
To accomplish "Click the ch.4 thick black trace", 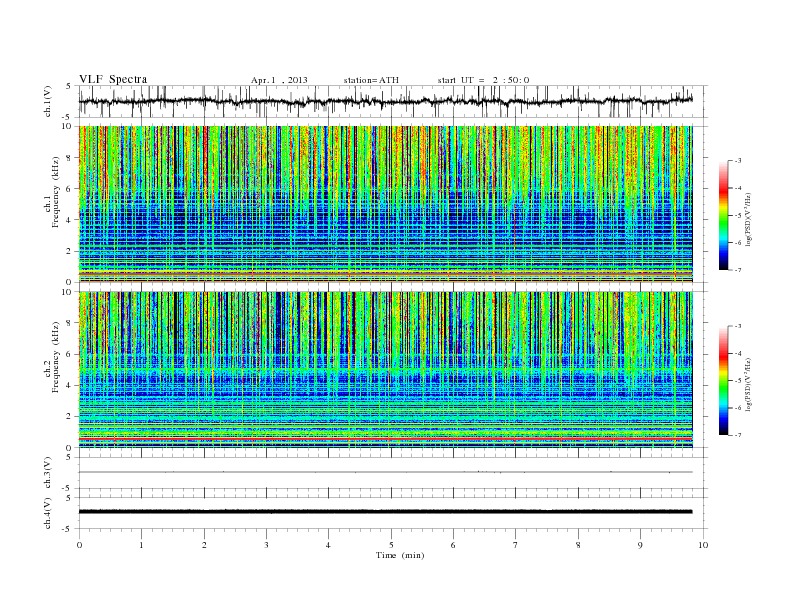I will tap(385, 512).
